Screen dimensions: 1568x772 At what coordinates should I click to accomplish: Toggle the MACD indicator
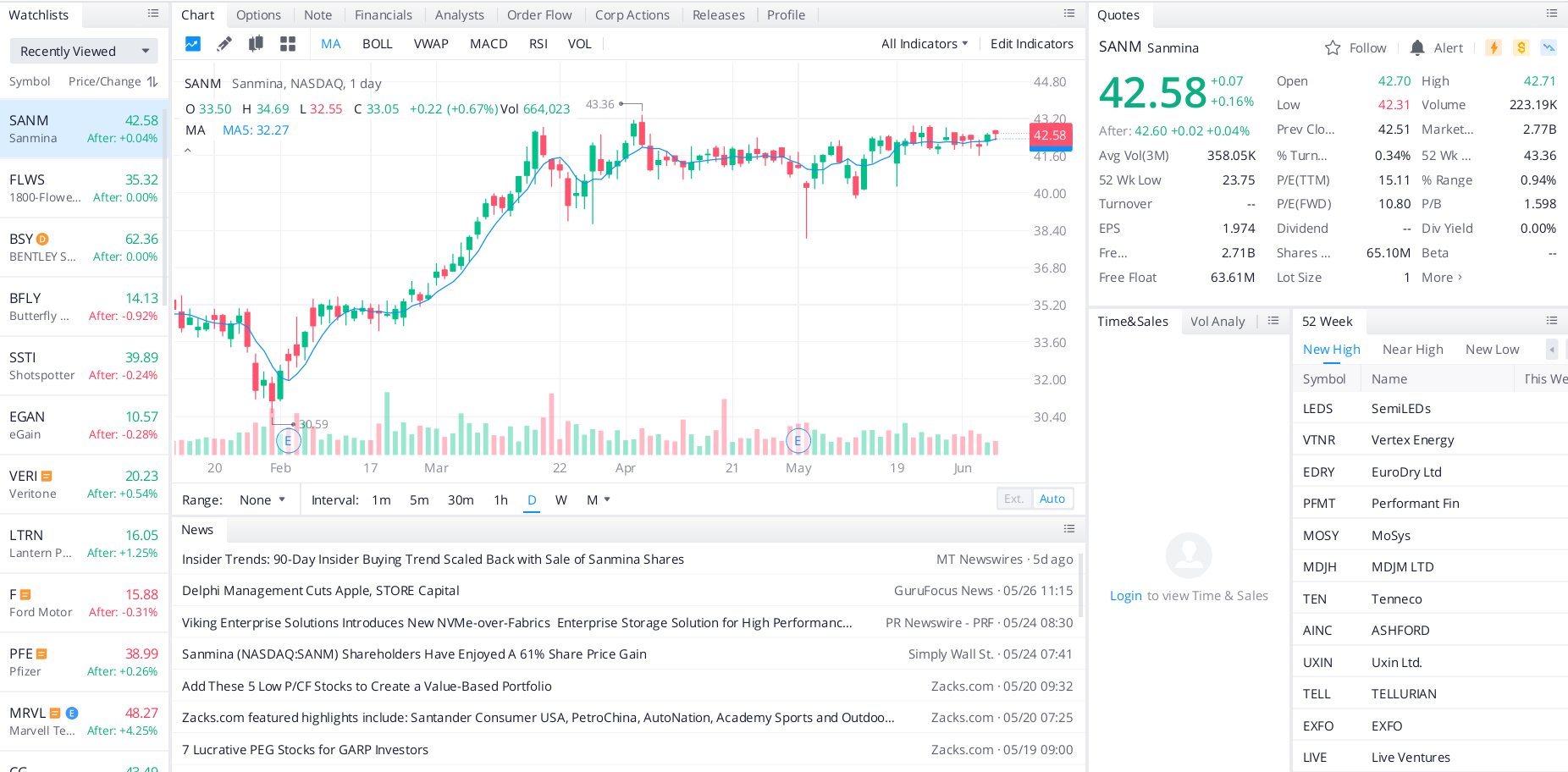[489, 44]
